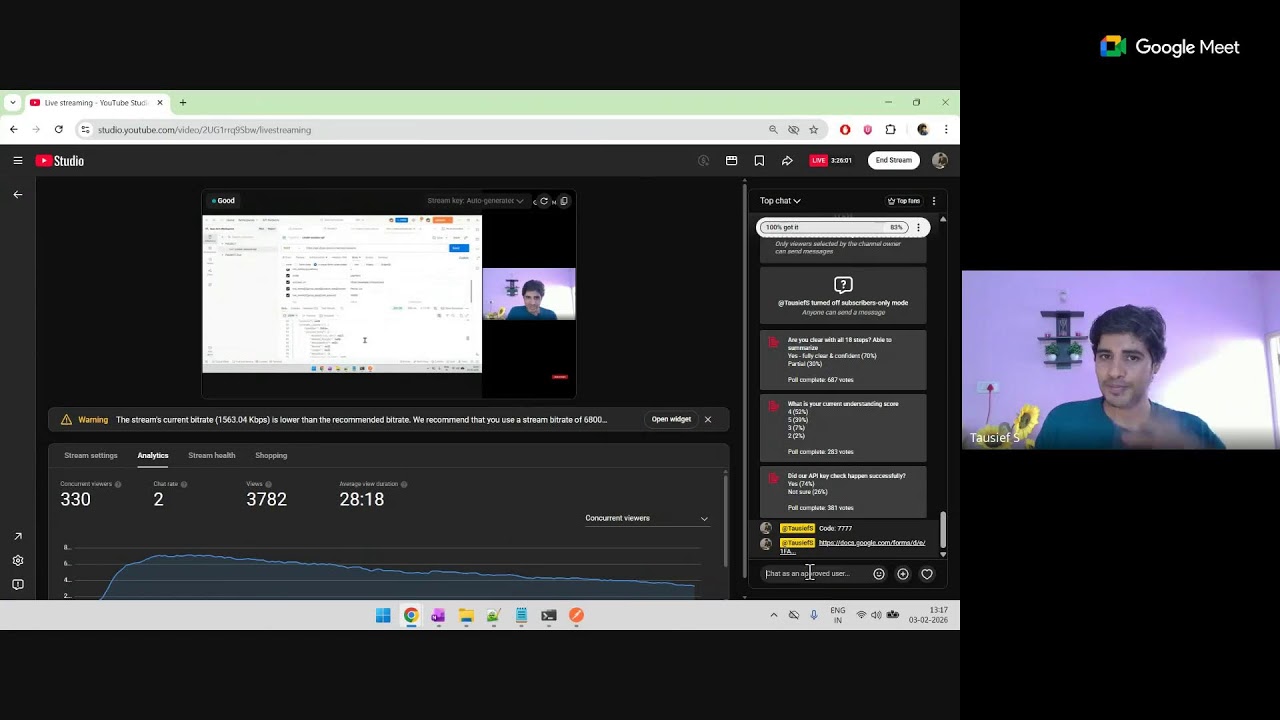The image size is (1280, 720).
Task: Click the analytics panel vertical scrollbar
Action: (x=724, y=520)
